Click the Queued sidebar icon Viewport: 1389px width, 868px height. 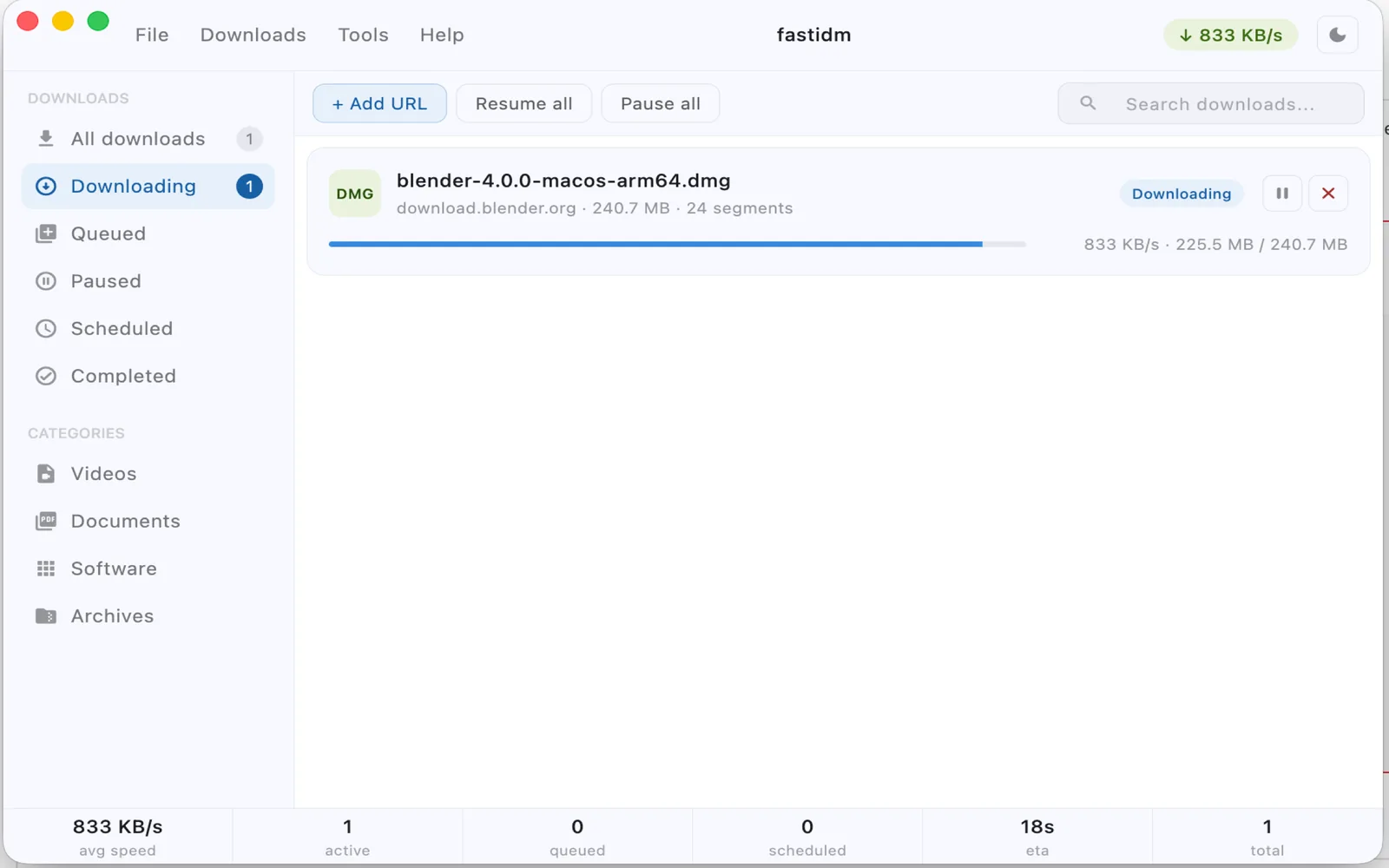[x=46, y=233]
